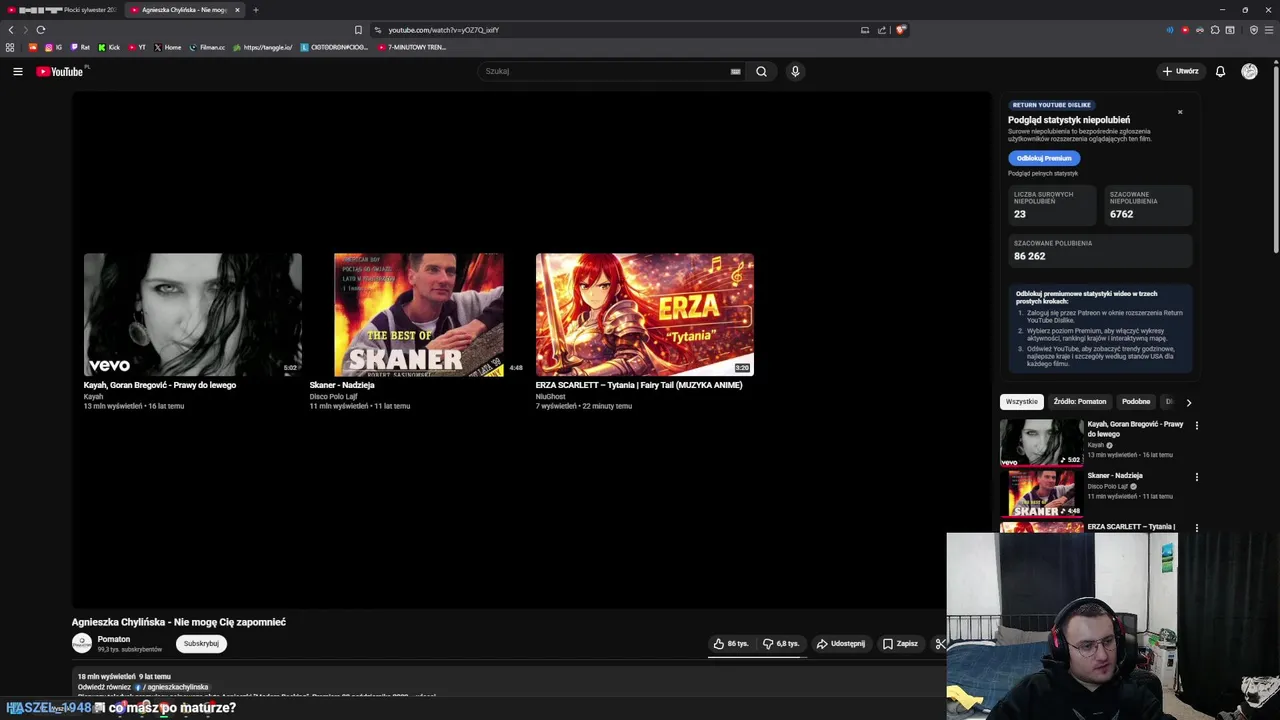1280x720 pixels.
Task: Go back with browser back arrow
Action: tap(11, 30)
